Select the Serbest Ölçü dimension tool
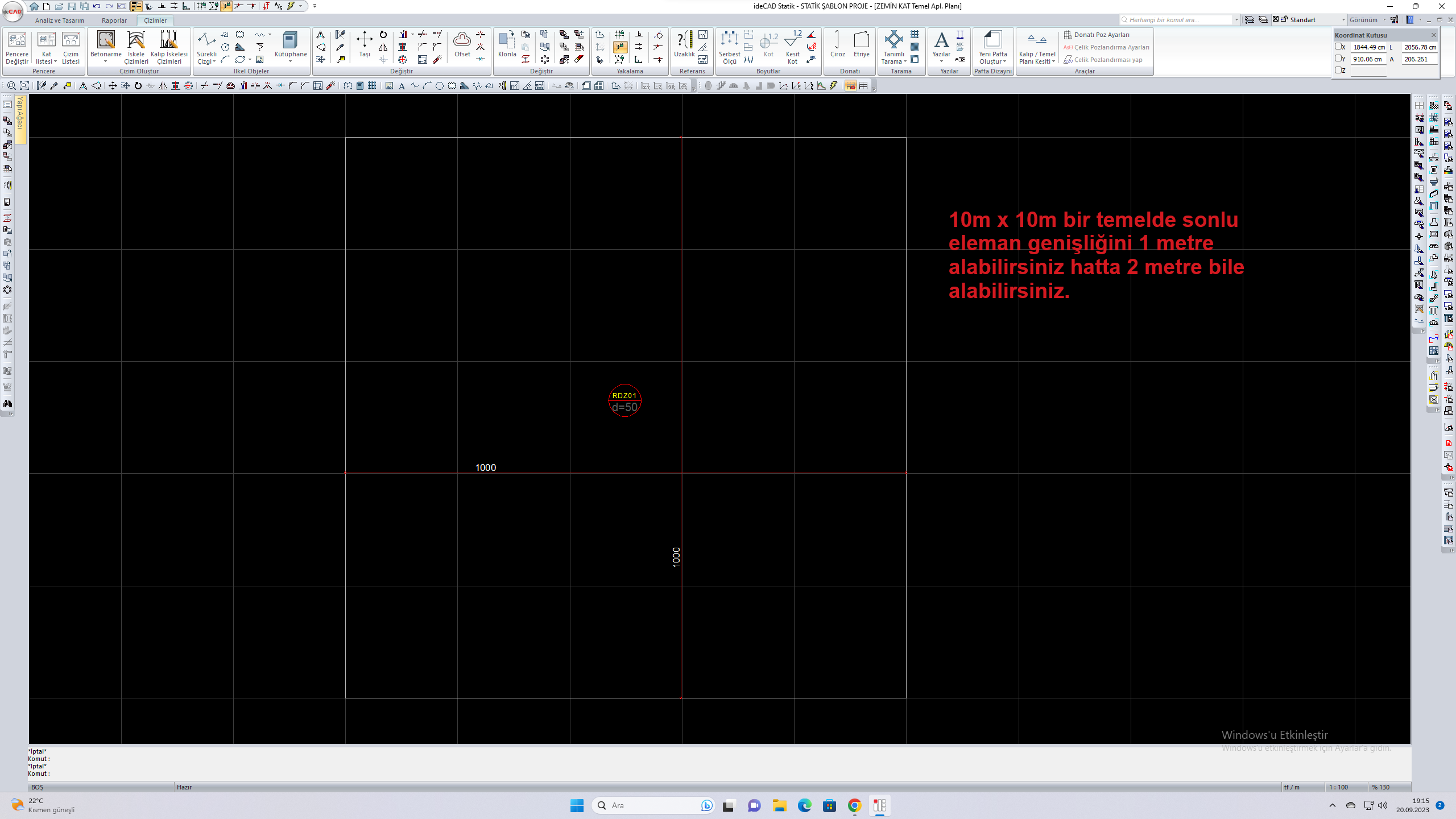Viewport: 1456px width, 819px height. coord(729,47)
